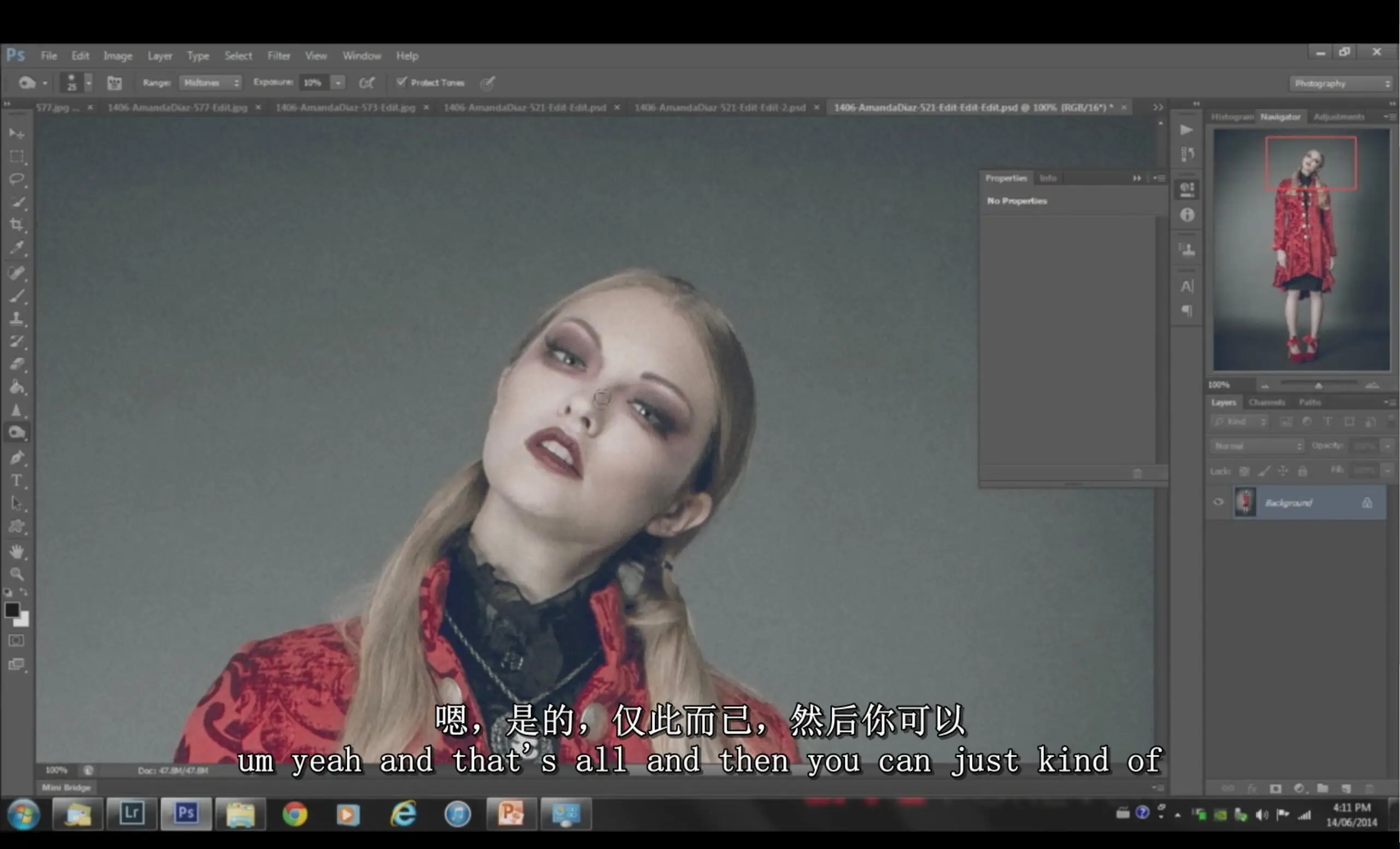Screen dimensions: 1400x849
Task: Click the foreground color swatch
Action: pos(12,610)
